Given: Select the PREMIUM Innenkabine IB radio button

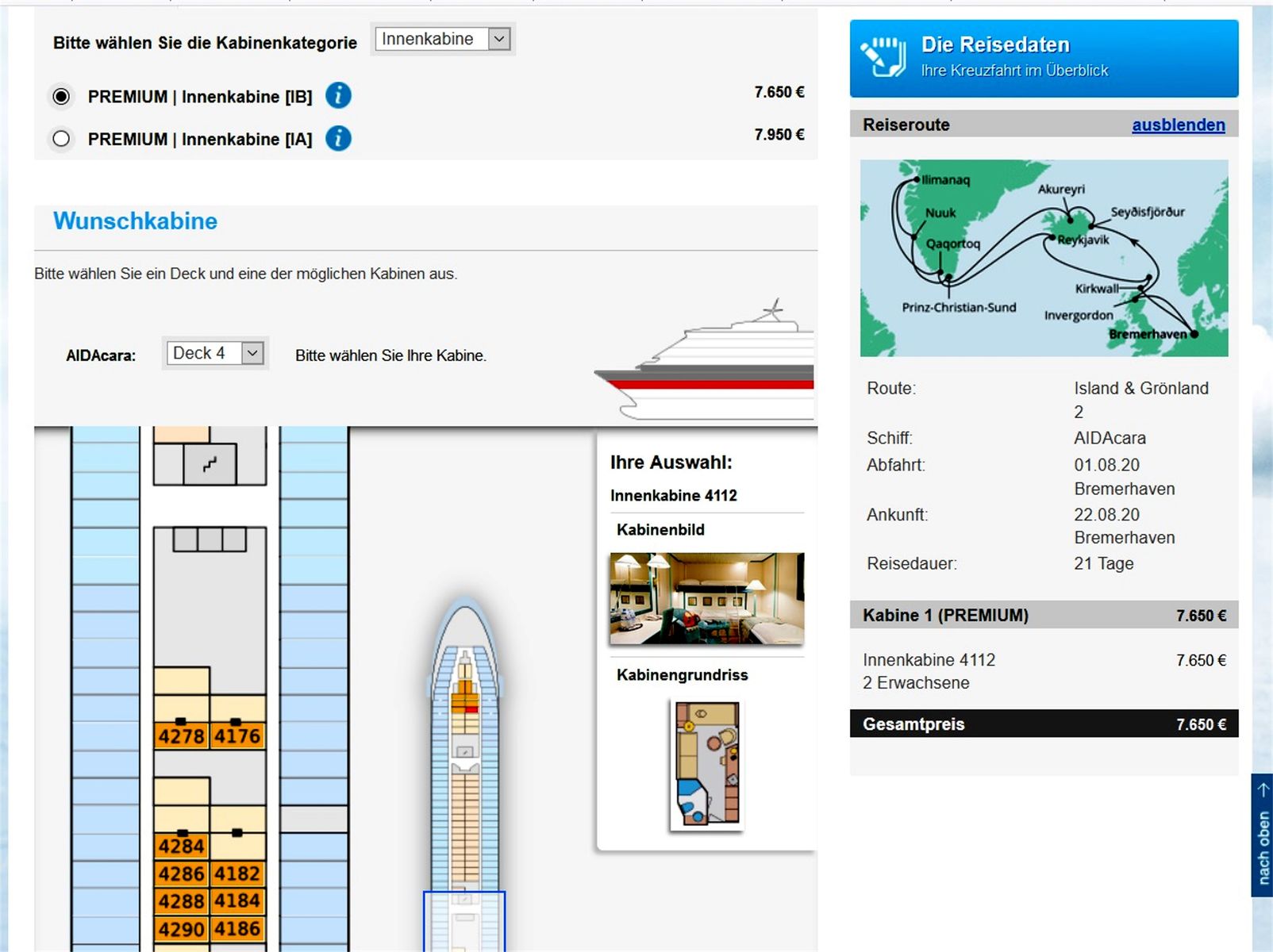Looking at the screenshot, I should pos(61,97).
